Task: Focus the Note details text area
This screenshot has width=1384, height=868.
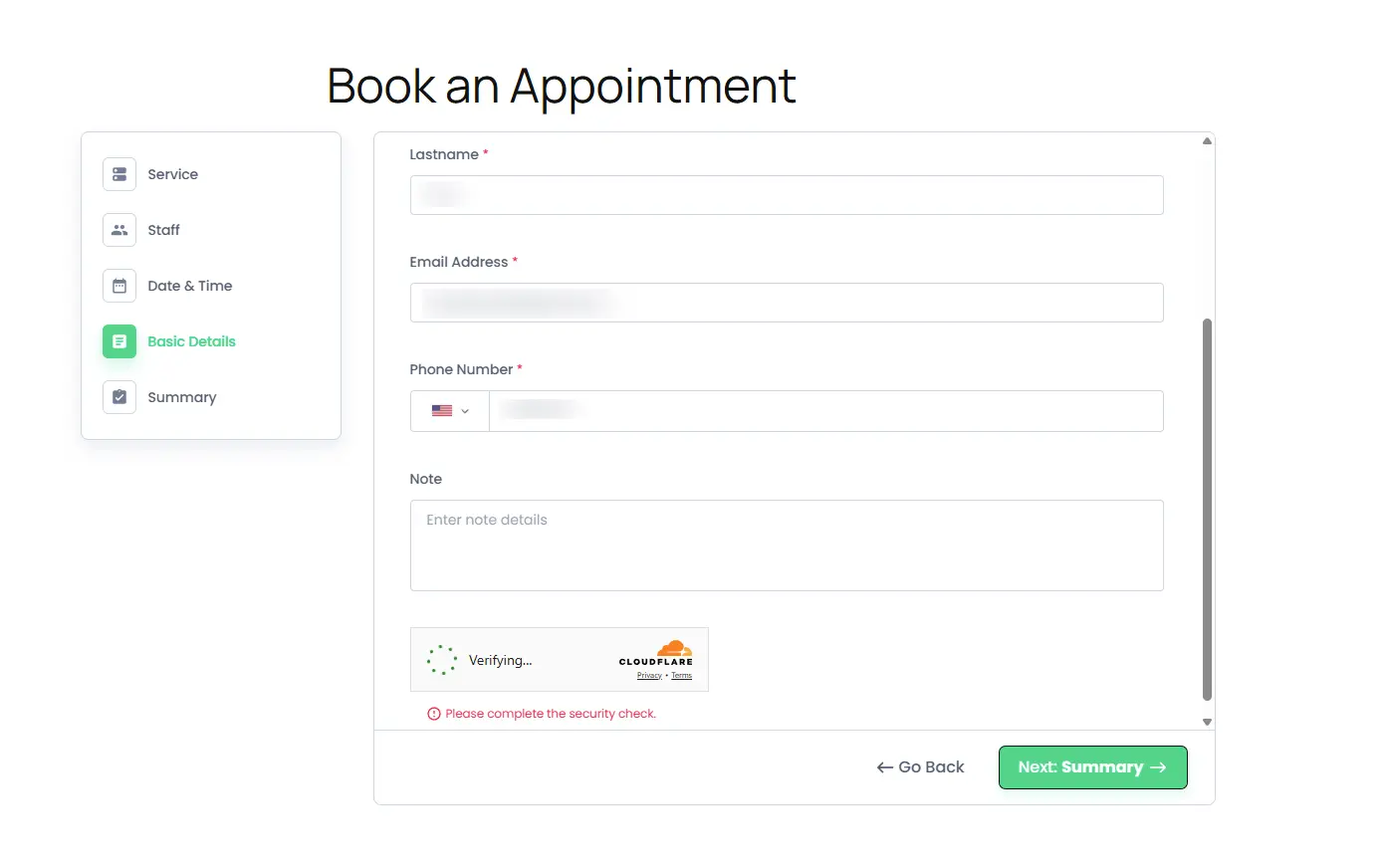Action: pyautogui.click(x=787, y=545)
